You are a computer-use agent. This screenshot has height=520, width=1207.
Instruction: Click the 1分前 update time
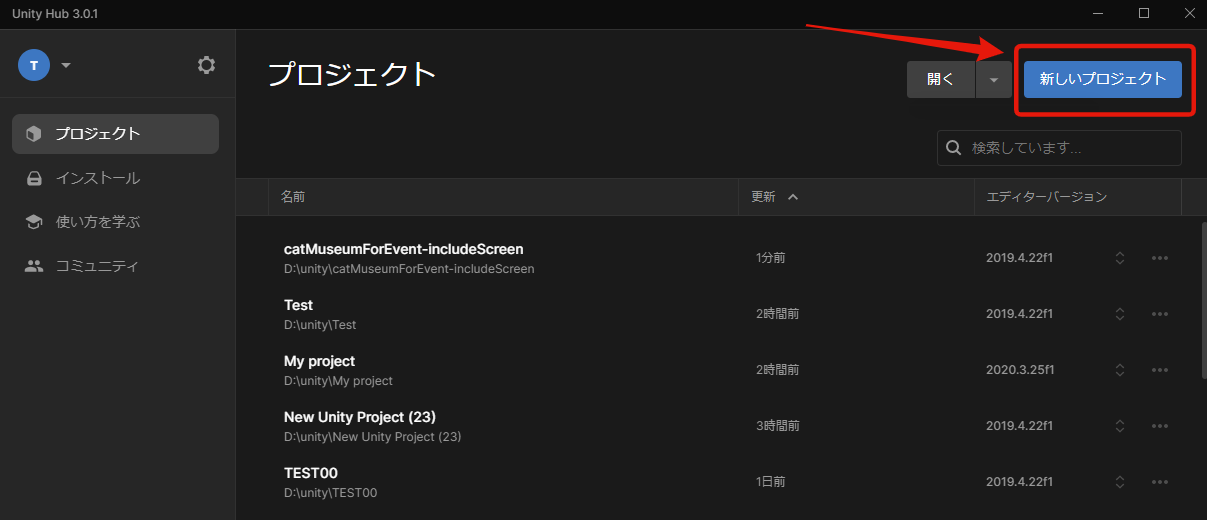[x=771, y=258]
